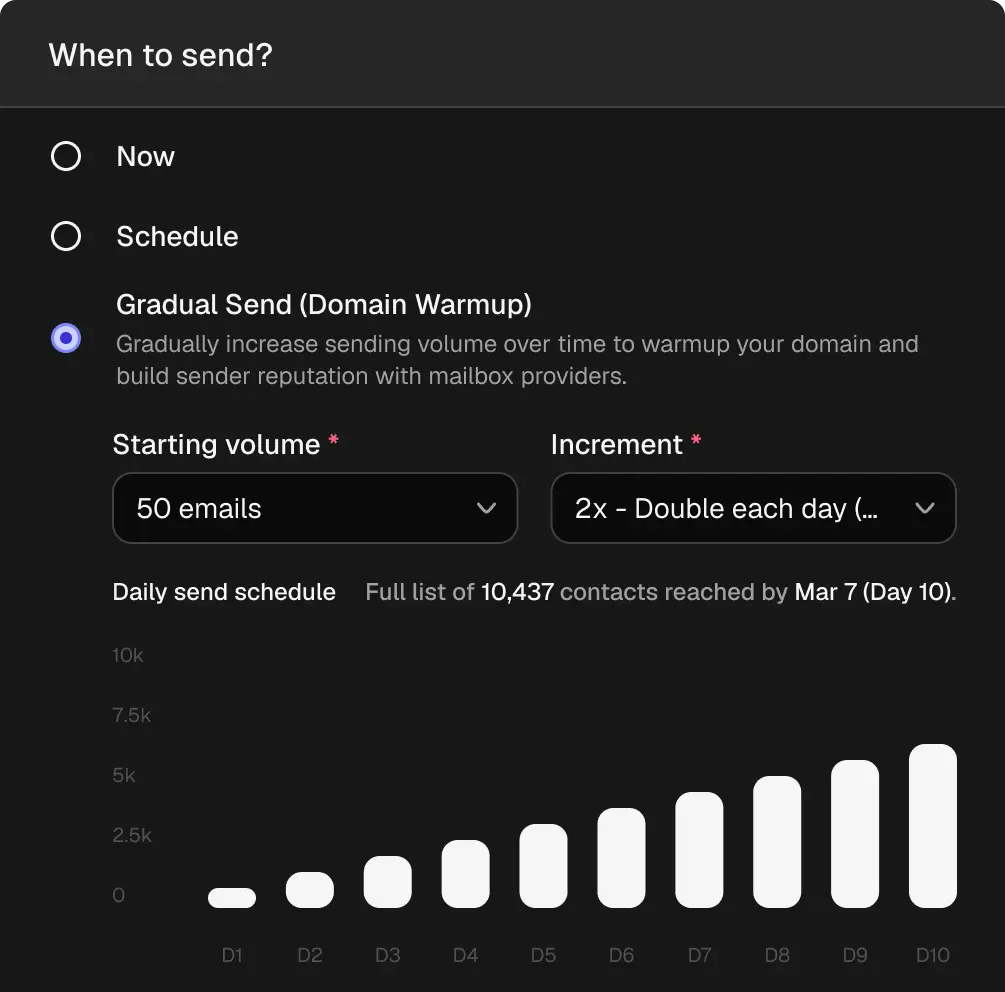
Task: Click the D8 bar in chart
Action: pos(777,842)
